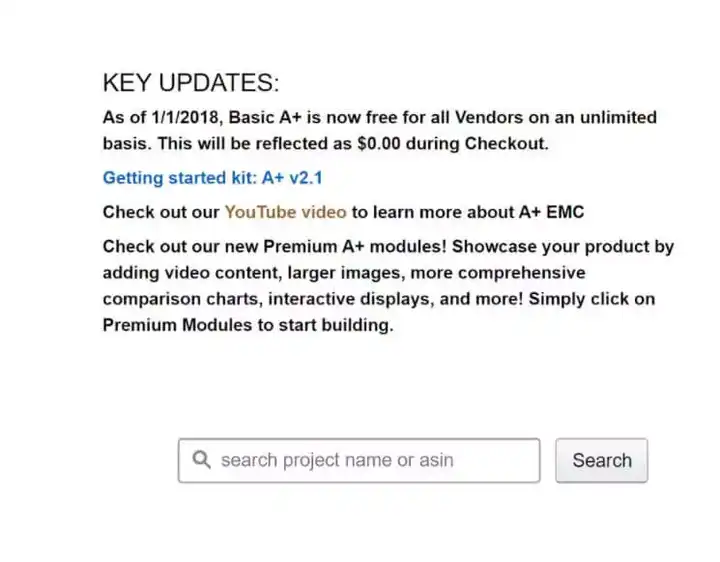This screenshot has height=562, width=720.
Task: Follow the YouTube video link
Action: (285, 212)
